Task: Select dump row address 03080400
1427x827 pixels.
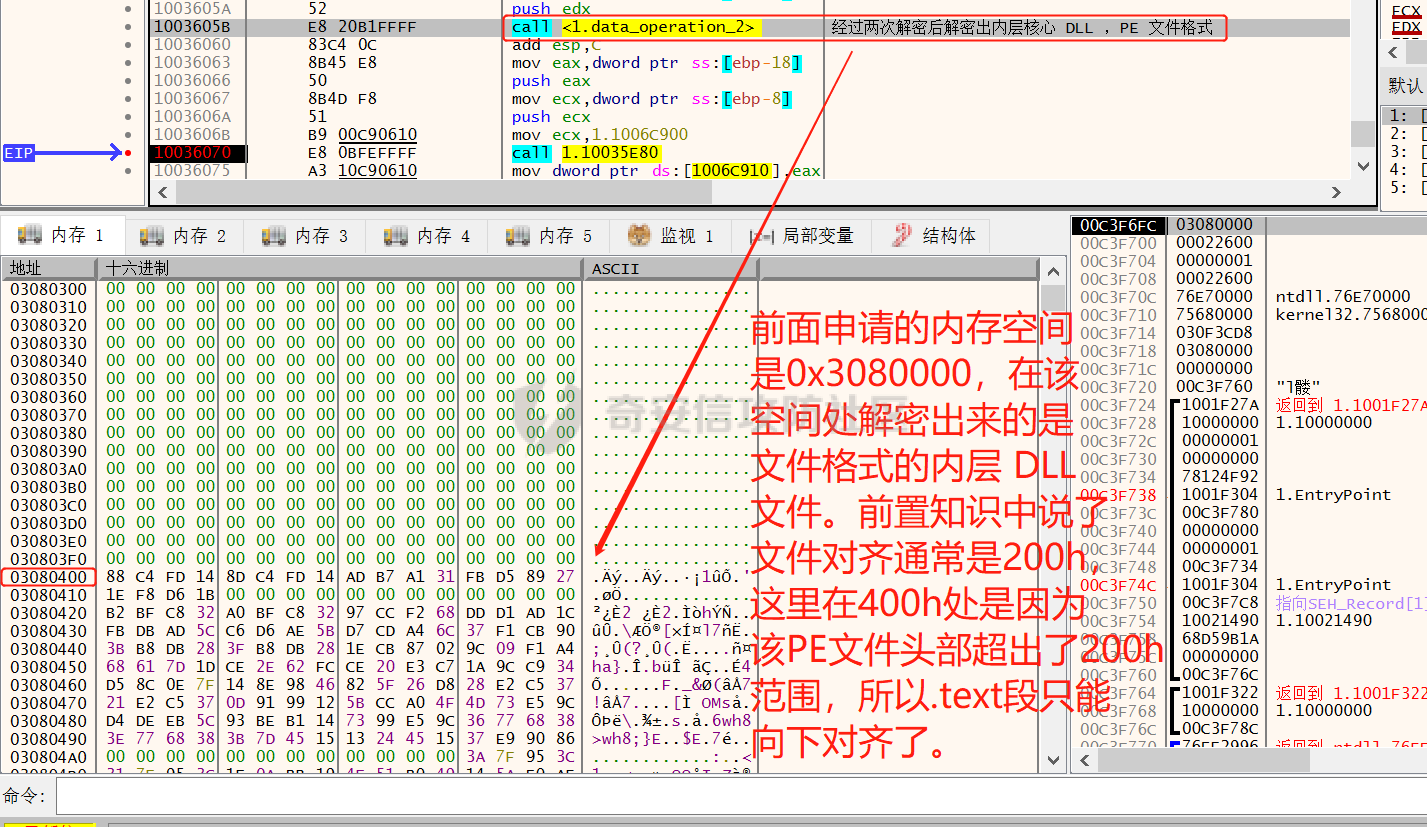Action: tap(48, 577)
